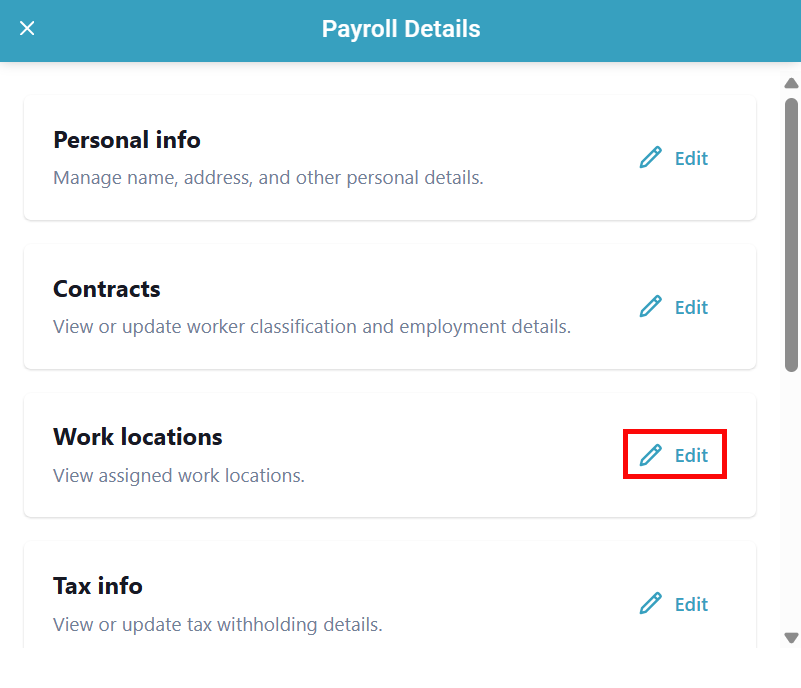This screenshot has height=688, width=801.
Task: Select the Work locations card heading
Action: point(138,437)
